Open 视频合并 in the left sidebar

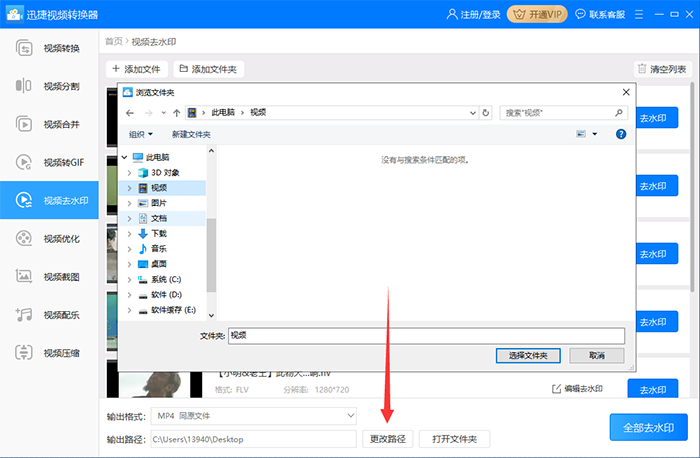pyautogui.click(x=49, y=124)
